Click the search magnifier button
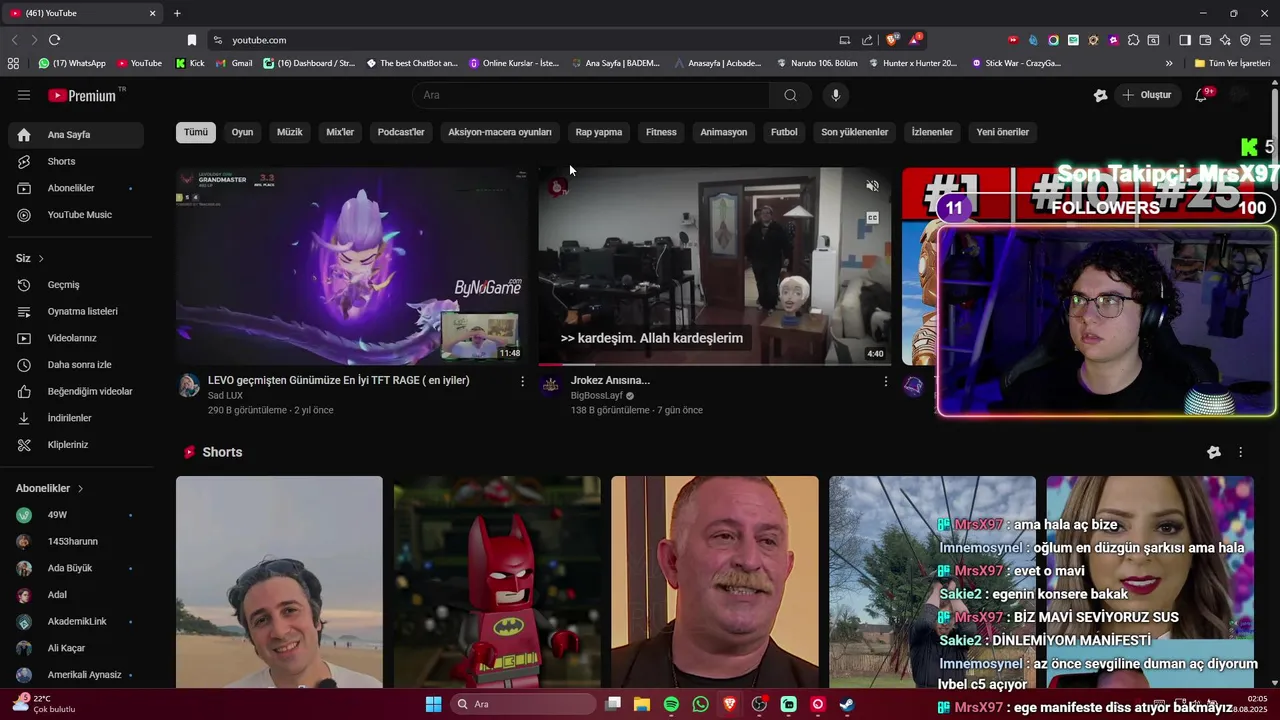Viewport: 1280px width, 720px height. tap(791, 95)
